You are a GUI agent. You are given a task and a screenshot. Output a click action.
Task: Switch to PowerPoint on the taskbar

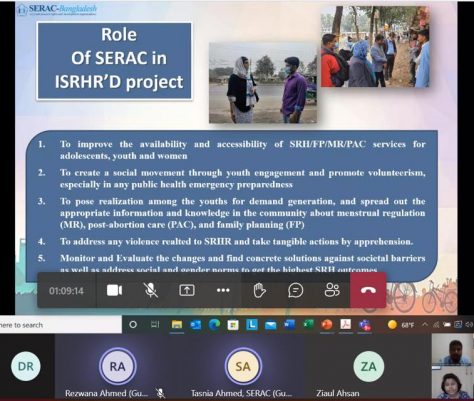coord(327,324)
